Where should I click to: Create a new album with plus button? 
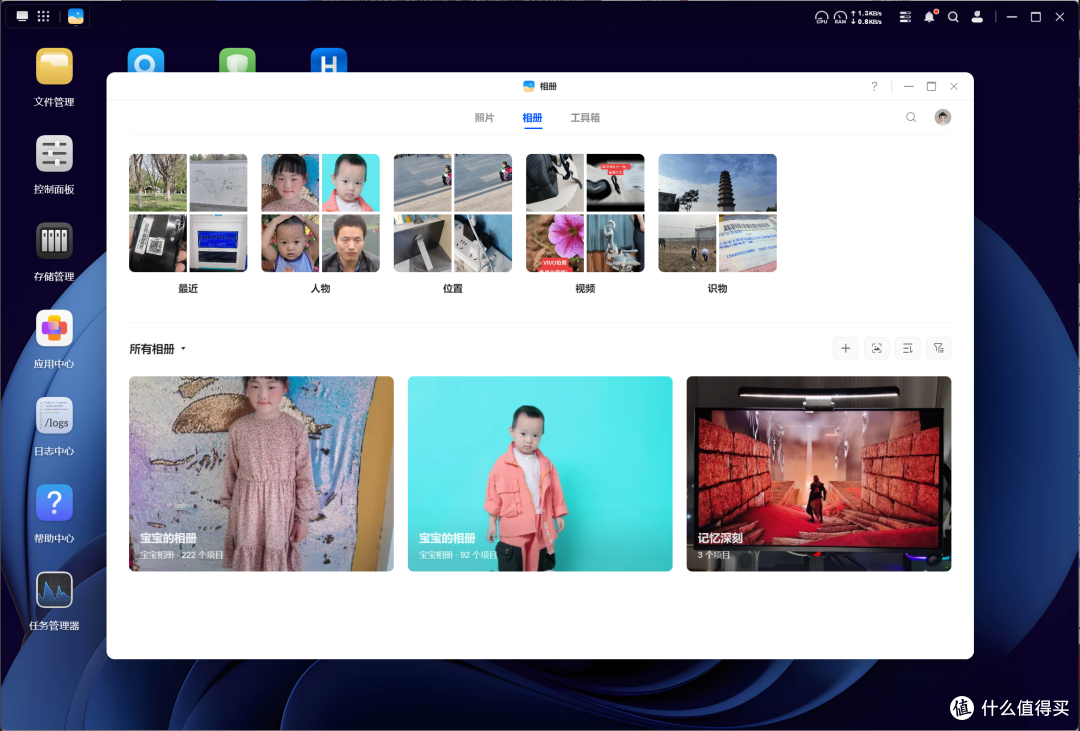point(845,349)
